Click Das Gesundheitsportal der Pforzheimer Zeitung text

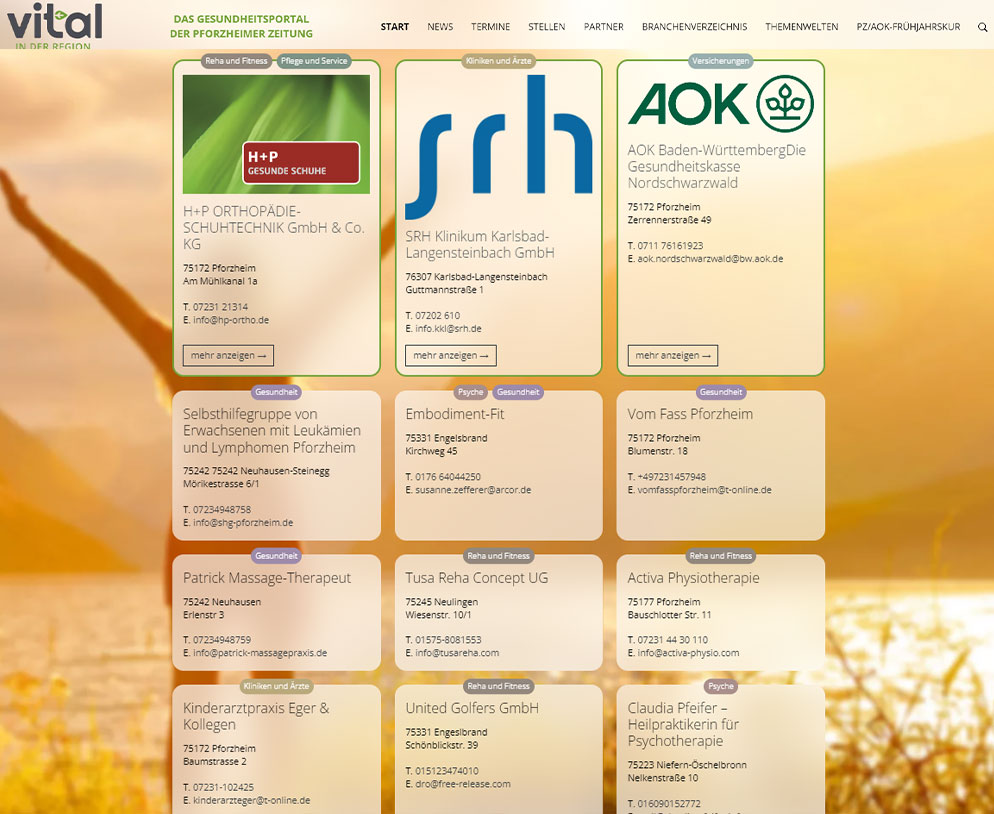click(x=242, y=26)
